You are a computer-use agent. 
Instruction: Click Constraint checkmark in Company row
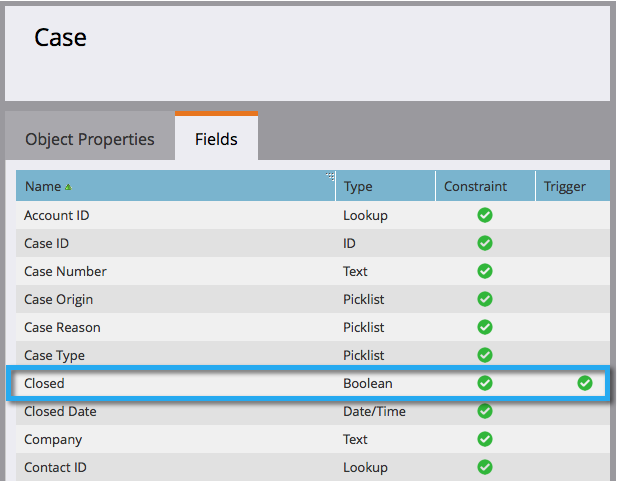point(485,439)
